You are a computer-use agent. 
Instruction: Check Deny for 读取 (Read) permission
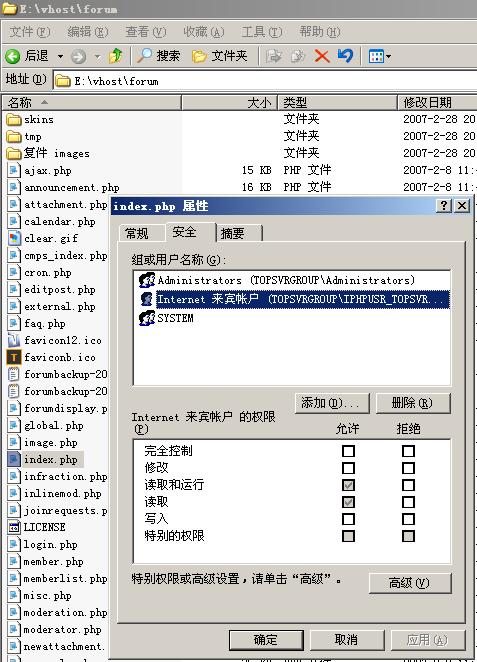(408, 502)
